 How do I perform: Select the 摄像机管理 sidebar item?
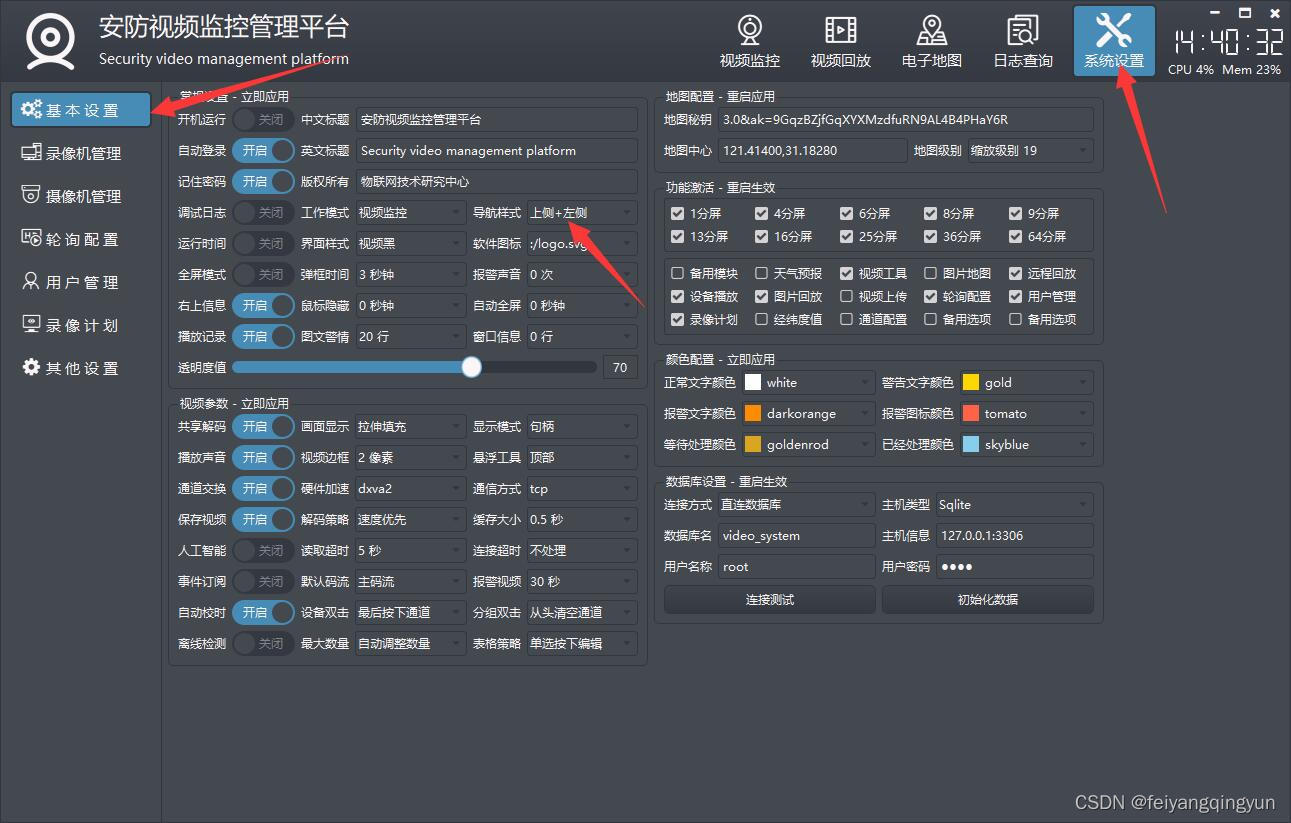(x=81, y=196)
